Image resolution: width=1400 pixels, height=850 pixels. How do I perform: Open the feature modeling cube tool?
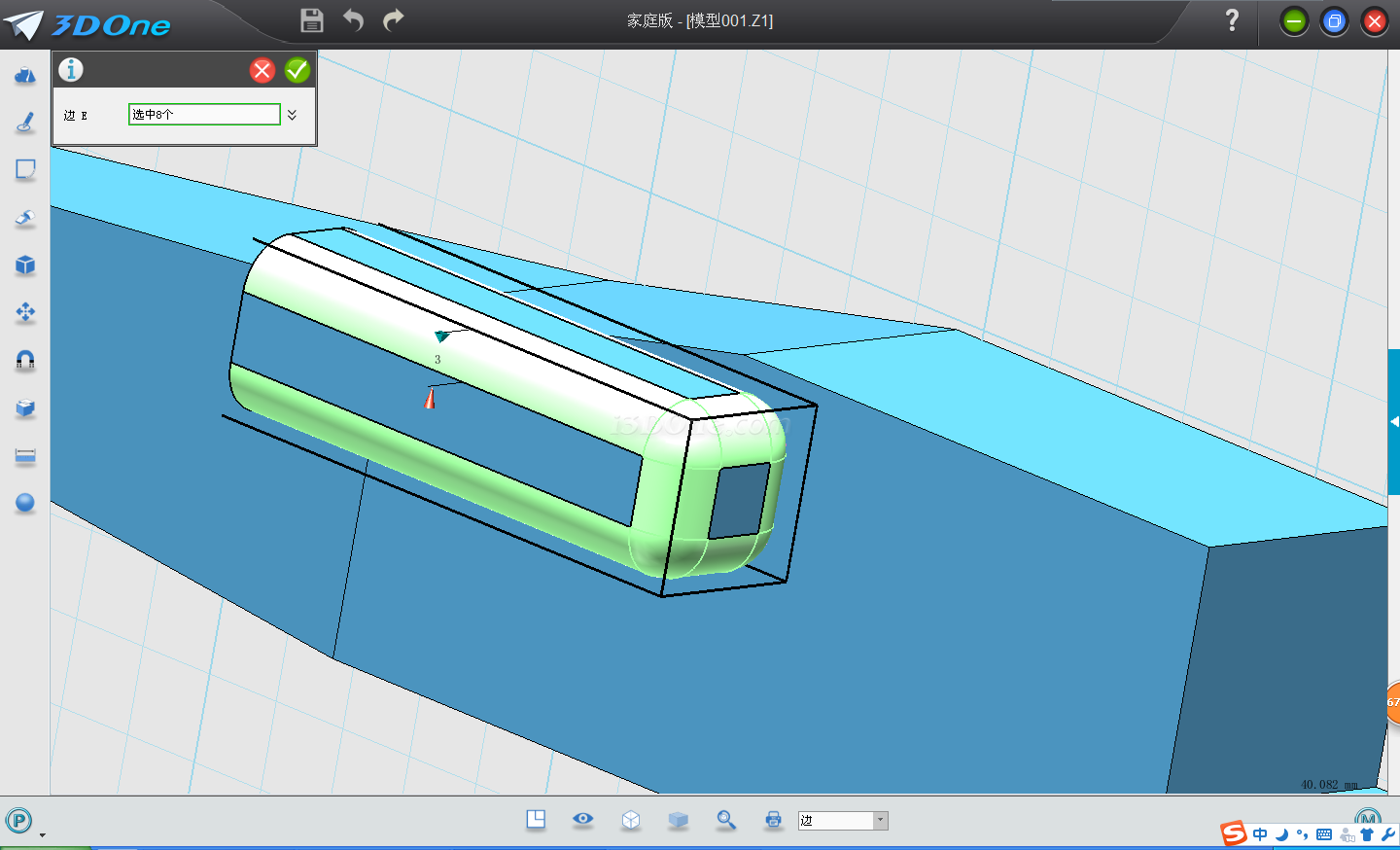25,266
